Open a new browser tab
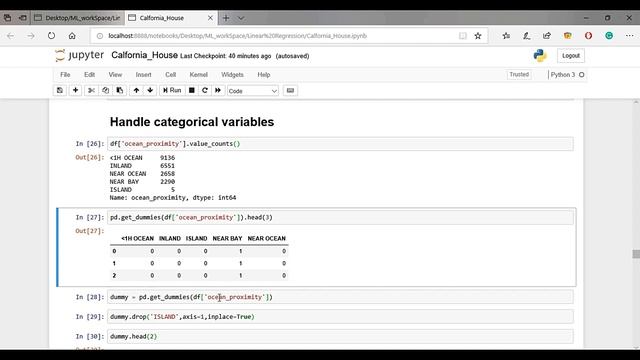 226,18
